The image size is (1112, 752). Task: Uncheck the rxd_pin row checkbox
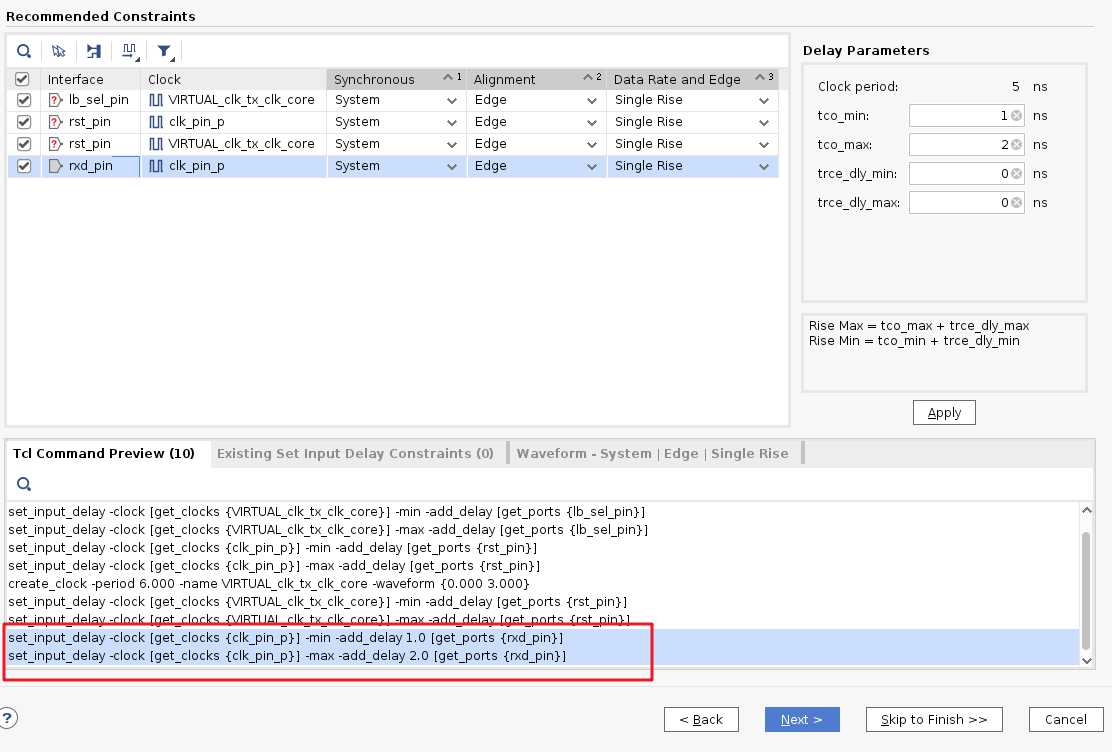[22, 165]
